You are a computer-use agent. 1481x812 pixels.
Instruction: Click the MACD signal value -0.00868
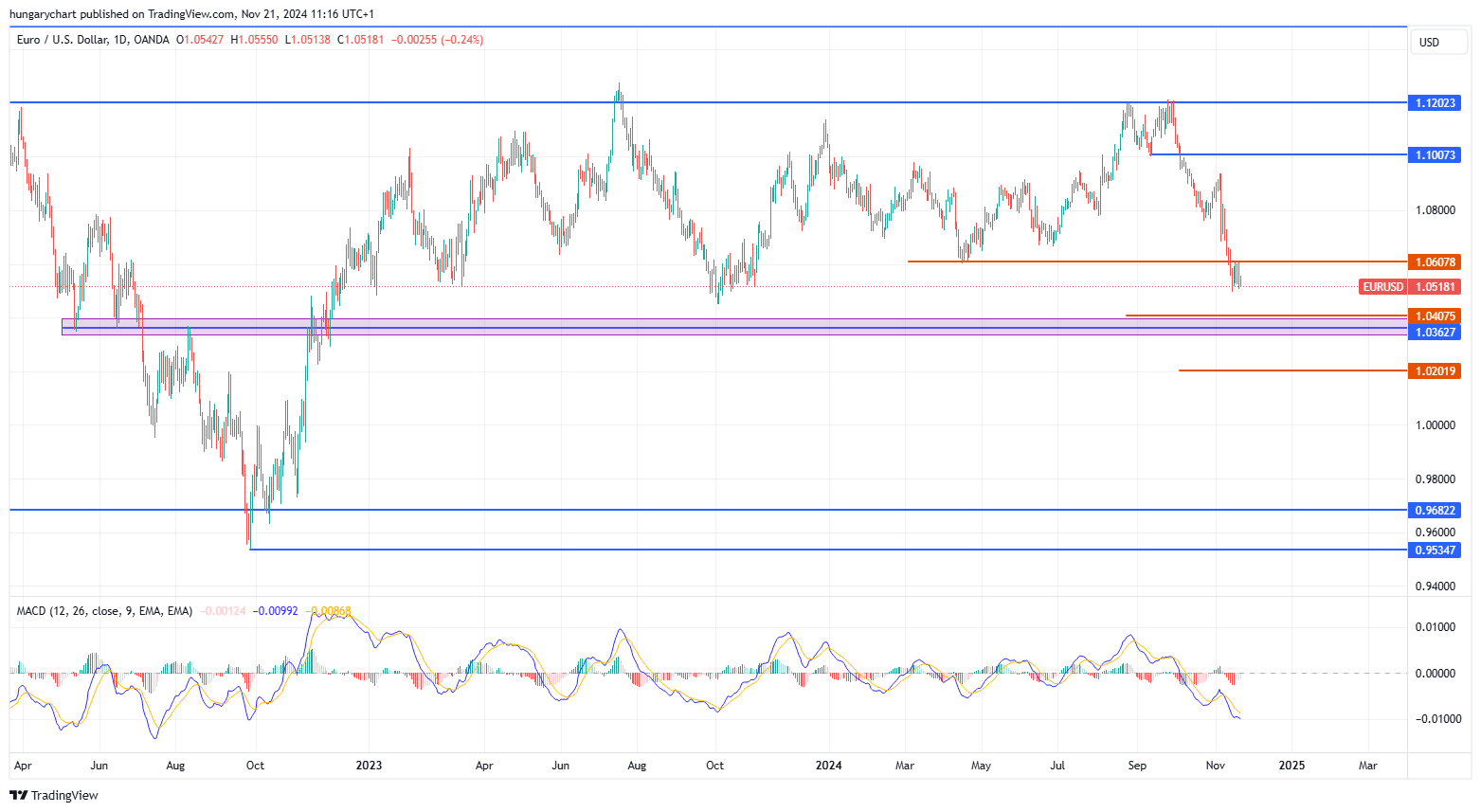329,611
